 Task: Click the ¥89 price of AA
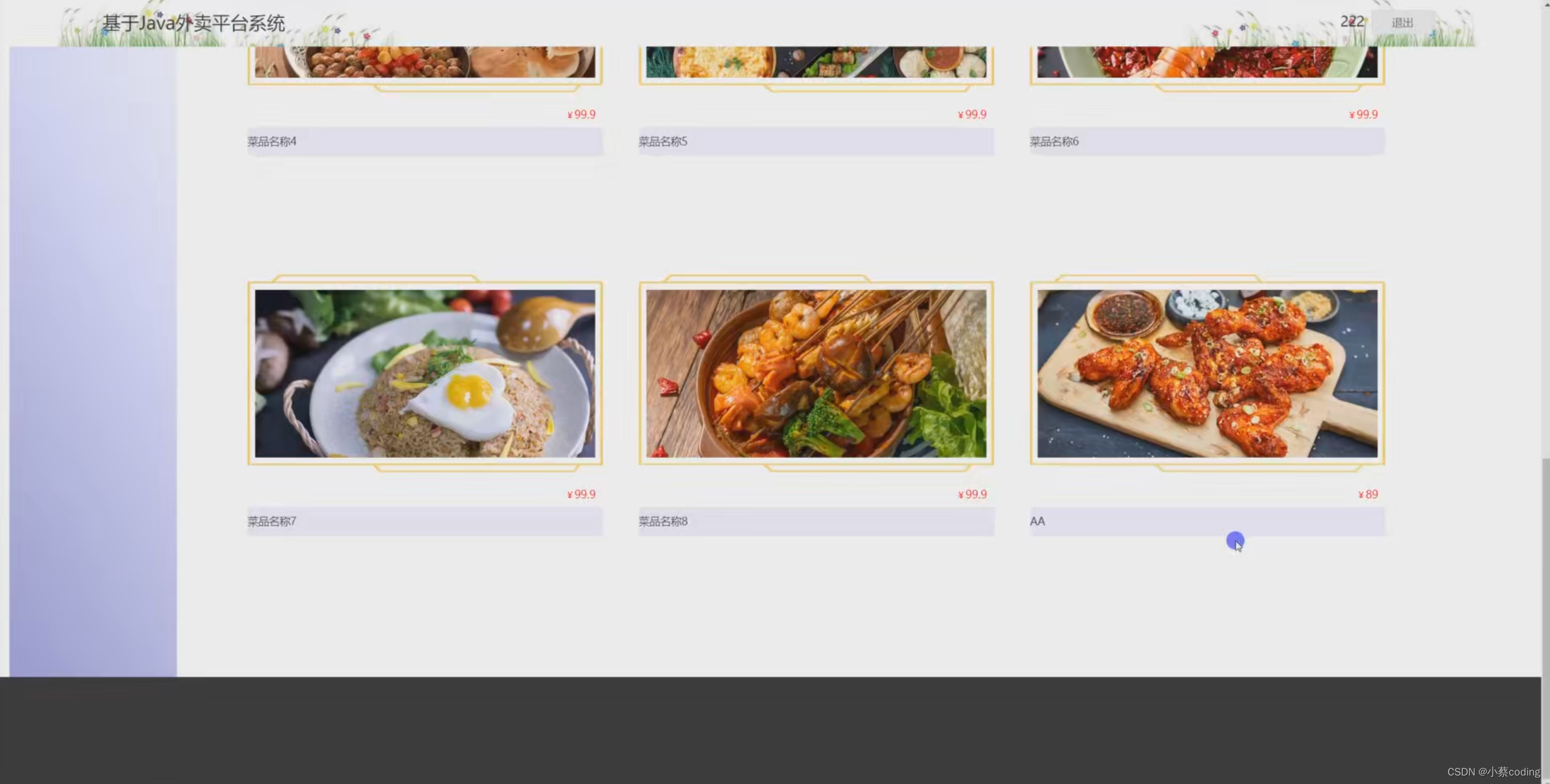pos(1368,495)
